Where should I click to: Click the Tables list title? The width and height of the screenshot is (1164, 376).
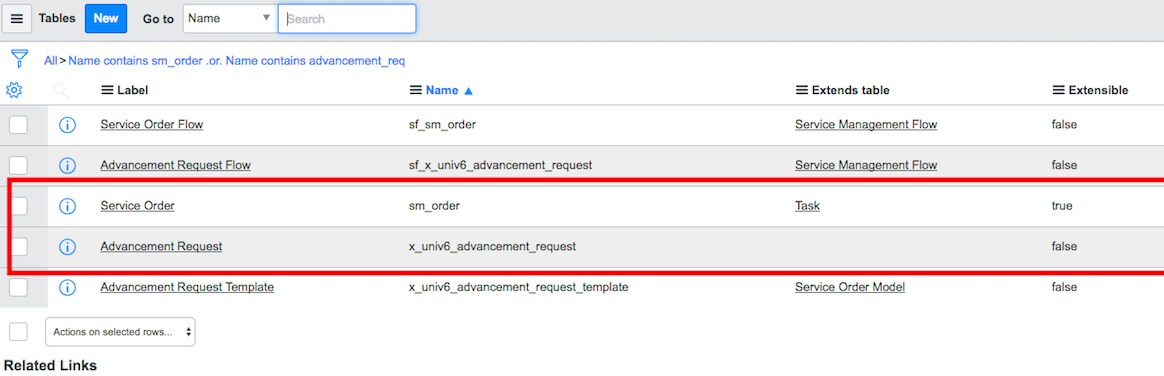point(57,19)
